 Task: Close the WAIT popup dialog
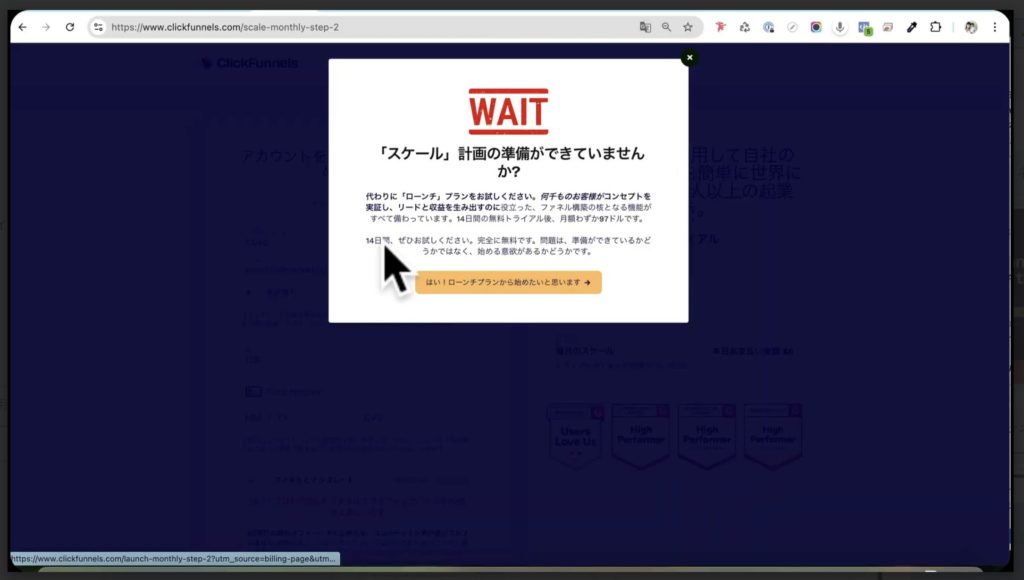click(x=689, y=58)
